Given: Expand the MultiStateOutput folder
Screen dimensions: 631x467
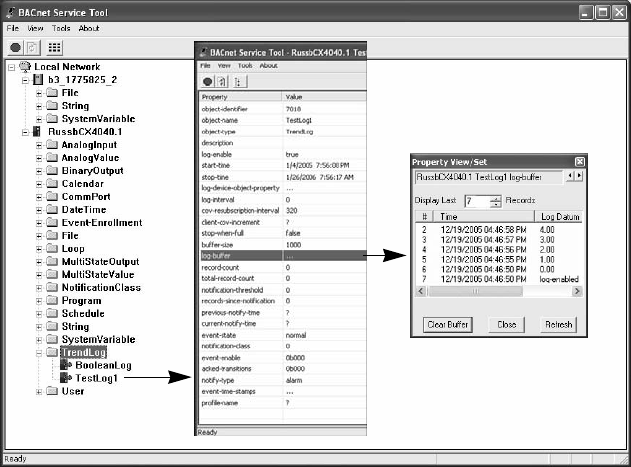Looking at the screenshot, I should coord(39,262).
